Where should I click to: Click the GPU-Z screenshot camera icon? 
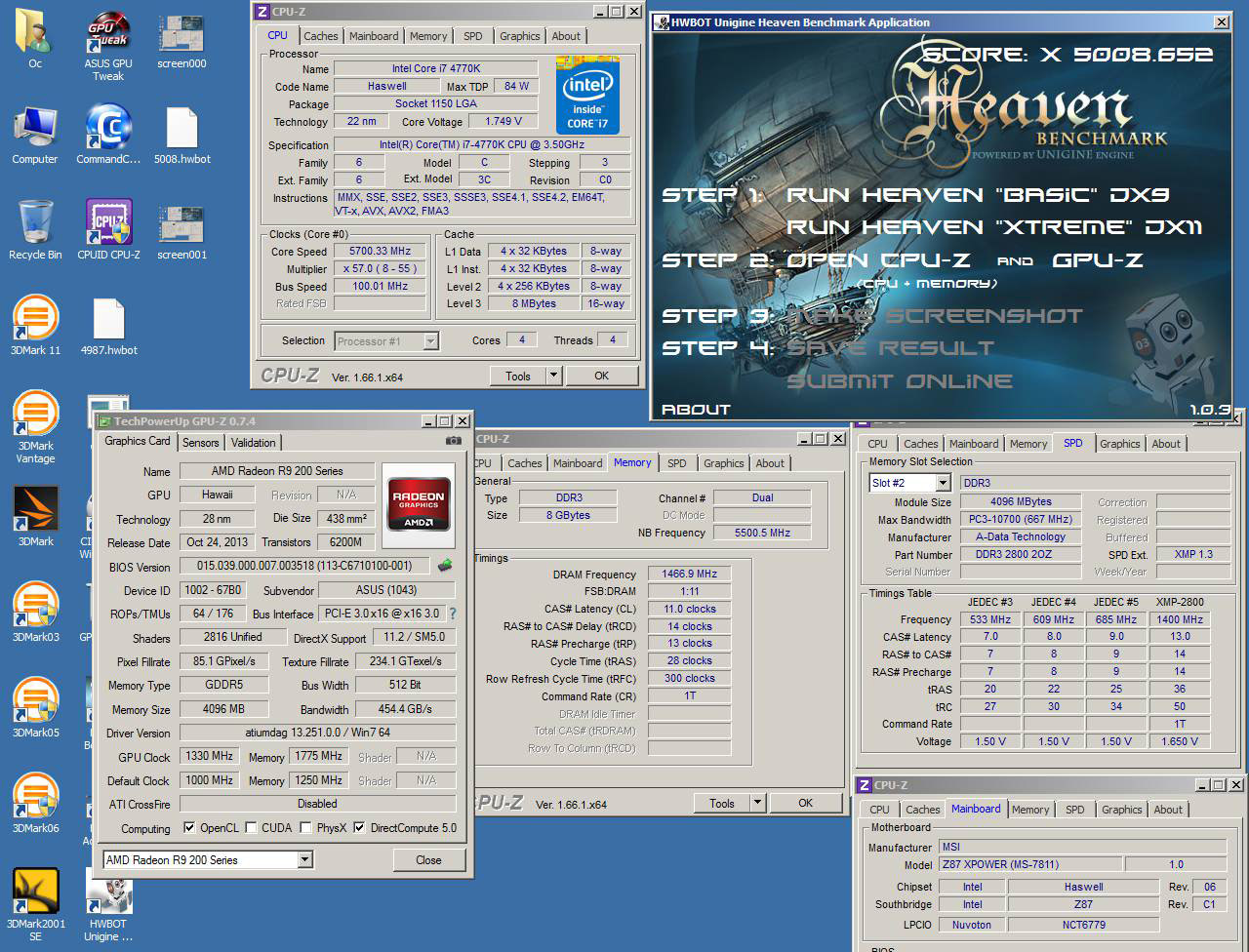click(453, 441)
